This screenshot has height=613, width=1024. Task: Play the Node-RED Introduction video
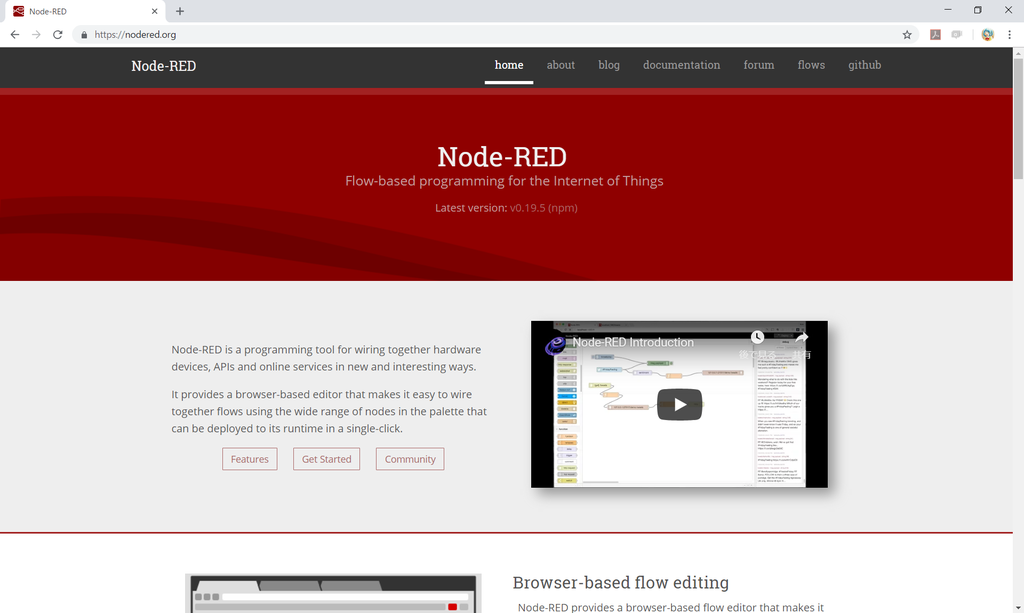point(679,405)
